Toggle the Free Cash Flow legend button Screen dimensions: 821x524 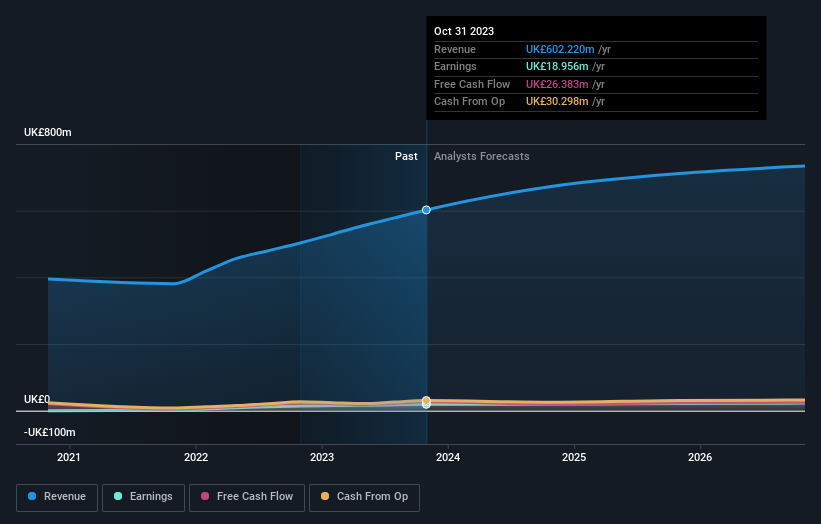[x=247, y=497]
